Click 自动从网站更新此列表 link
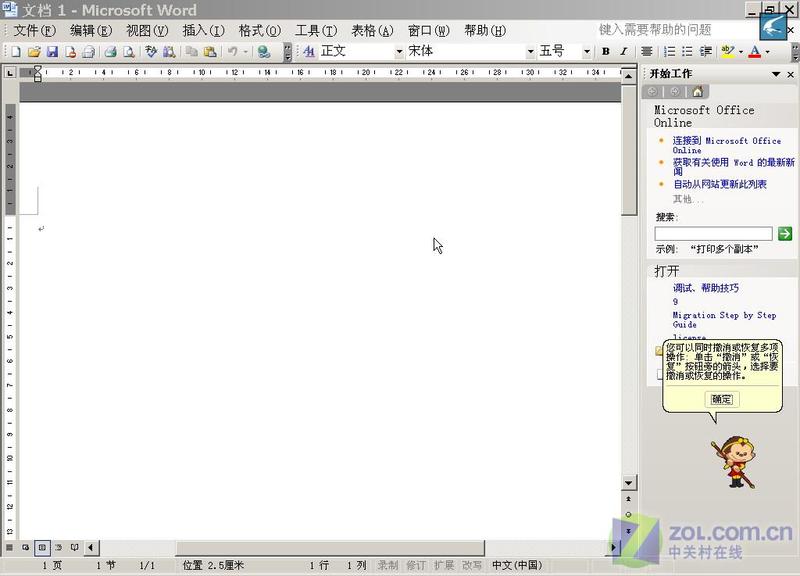800x576 pixels. [x=720, y=184]
